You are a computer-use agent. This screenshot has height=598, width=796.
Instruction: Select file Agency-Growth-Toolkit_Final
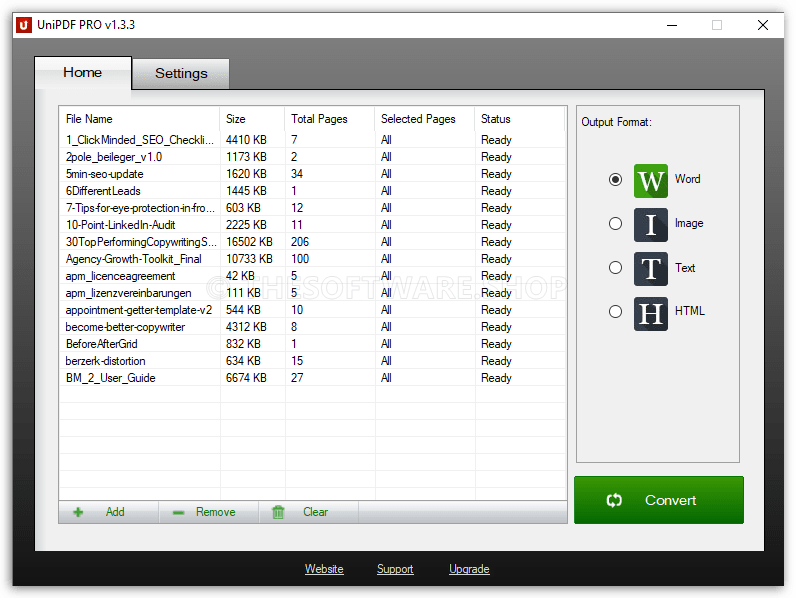(134, 259)
